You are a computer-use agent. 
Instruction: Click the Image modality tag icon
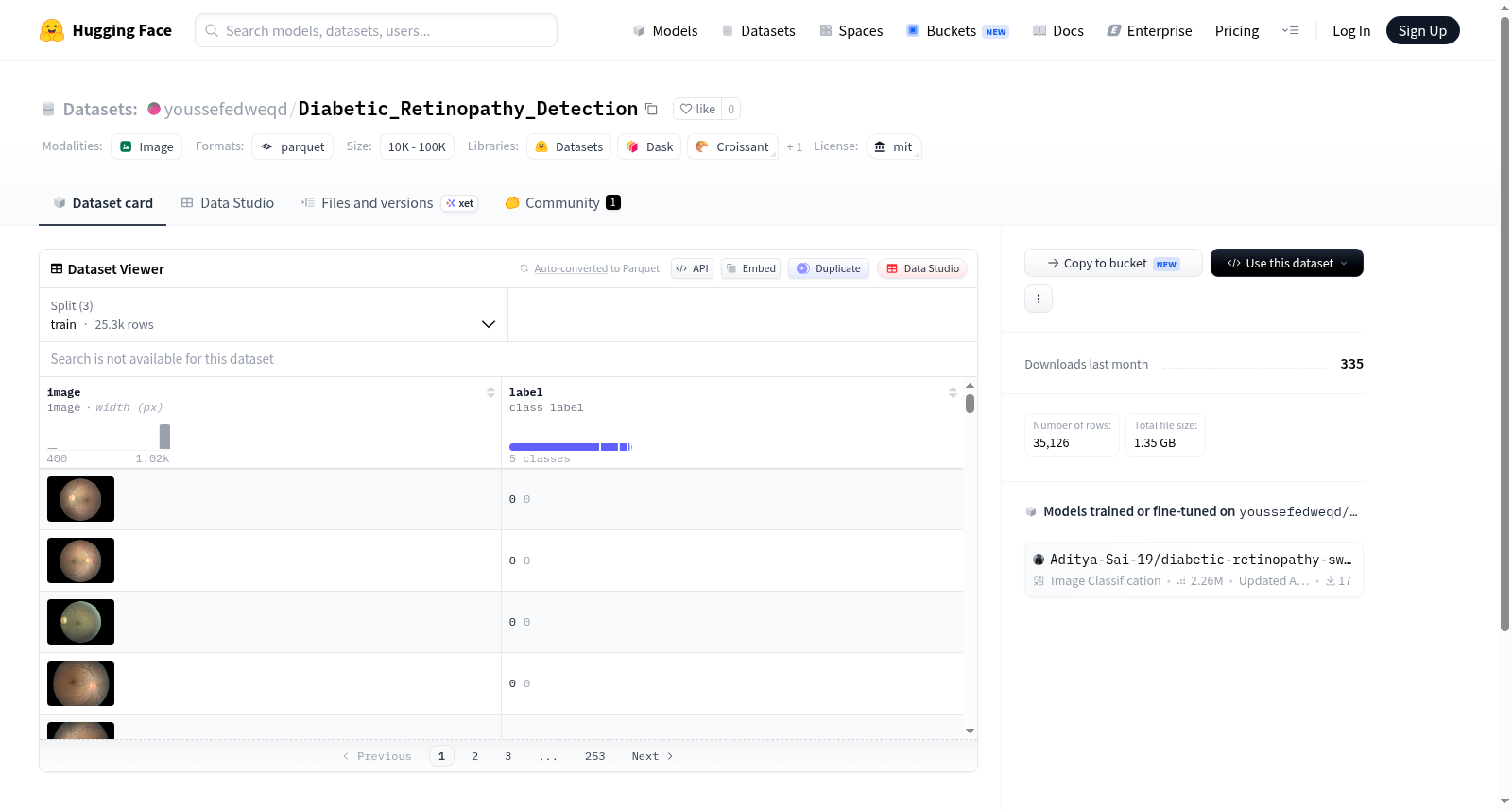click(126, 146)
